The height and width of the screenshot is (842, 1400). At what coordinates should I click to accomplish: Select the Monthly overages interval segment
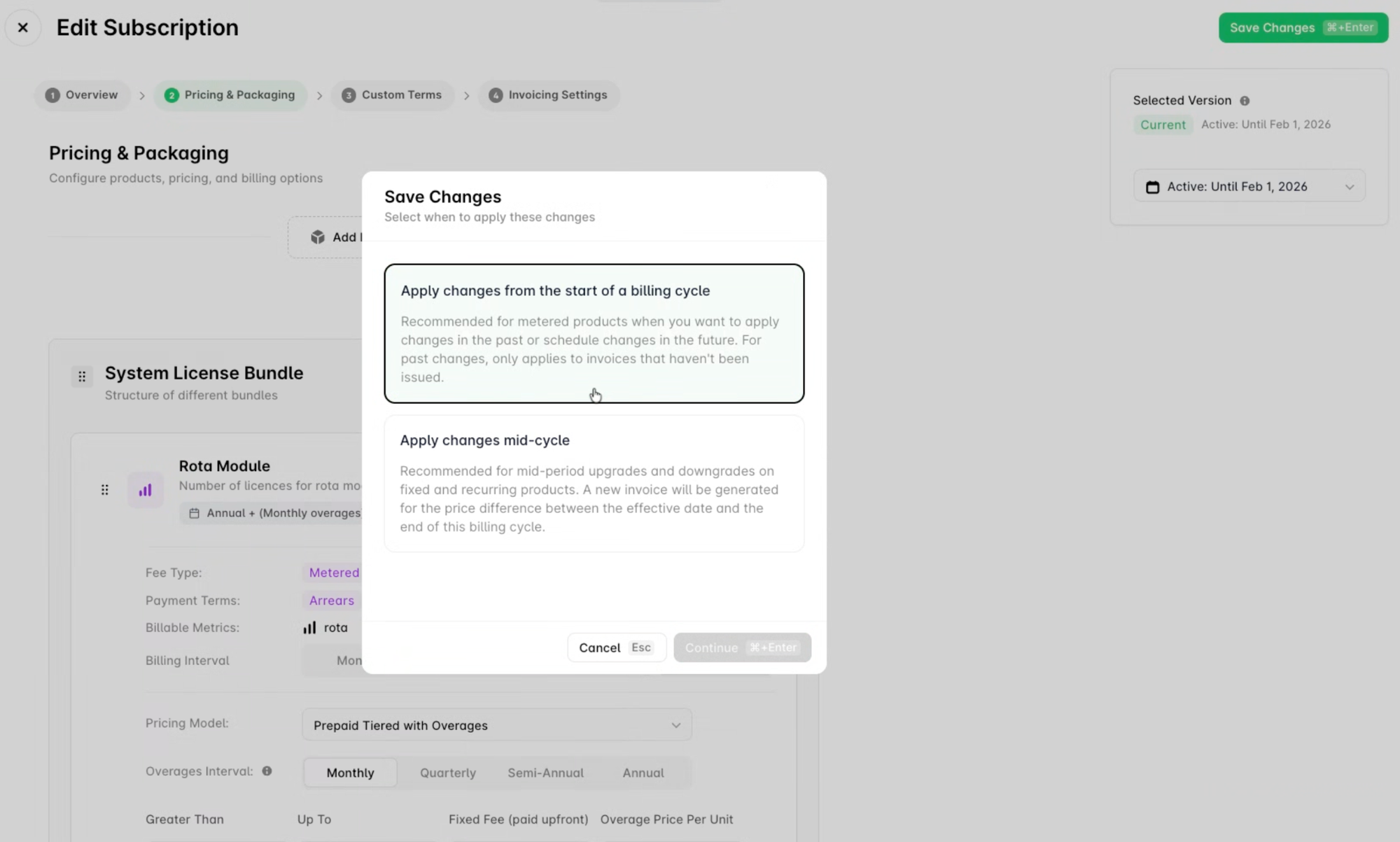tap(350, 772)
